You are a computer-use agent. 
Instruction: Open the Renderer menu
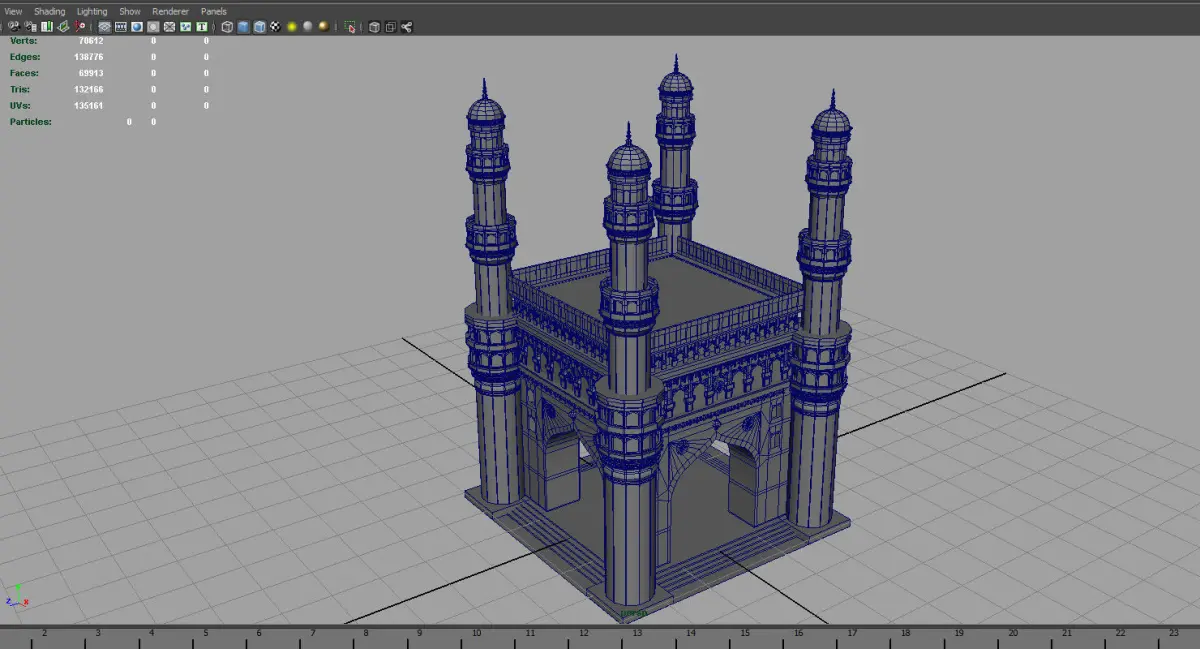(170, 11)
